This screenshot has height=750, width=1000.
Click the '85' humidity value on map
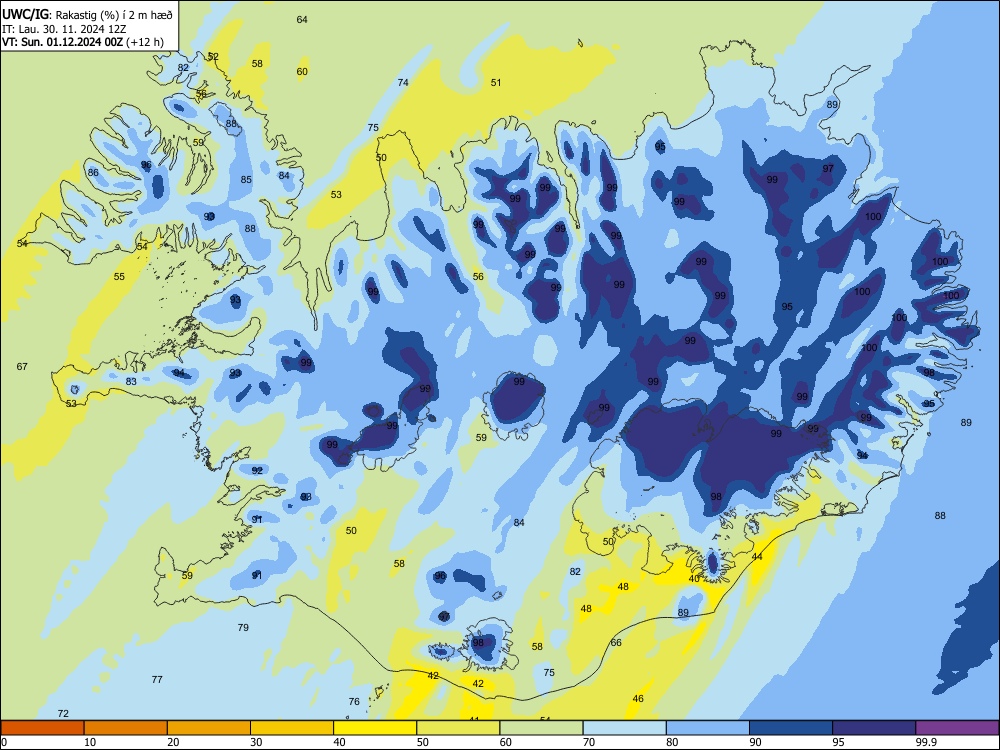pyautogui.click(x=246, y=180)
